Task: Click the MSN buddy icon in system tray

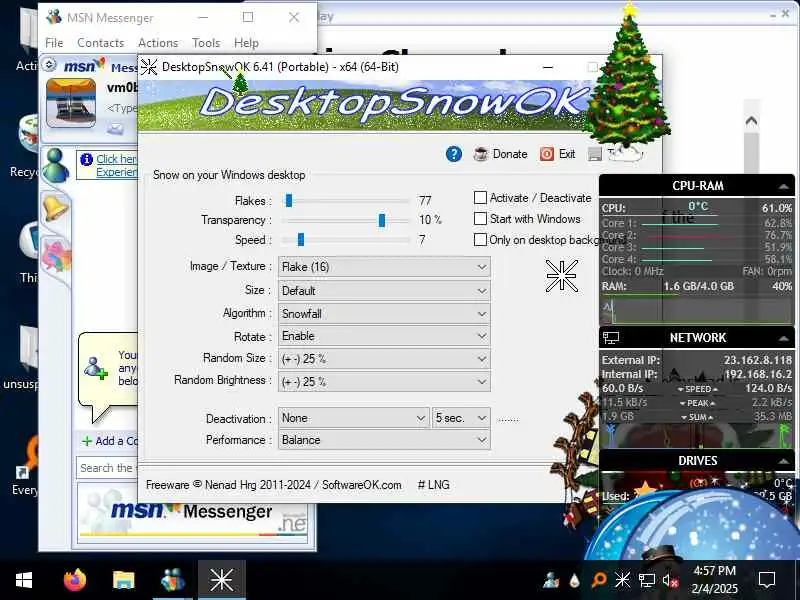Action: click(551, 580)
